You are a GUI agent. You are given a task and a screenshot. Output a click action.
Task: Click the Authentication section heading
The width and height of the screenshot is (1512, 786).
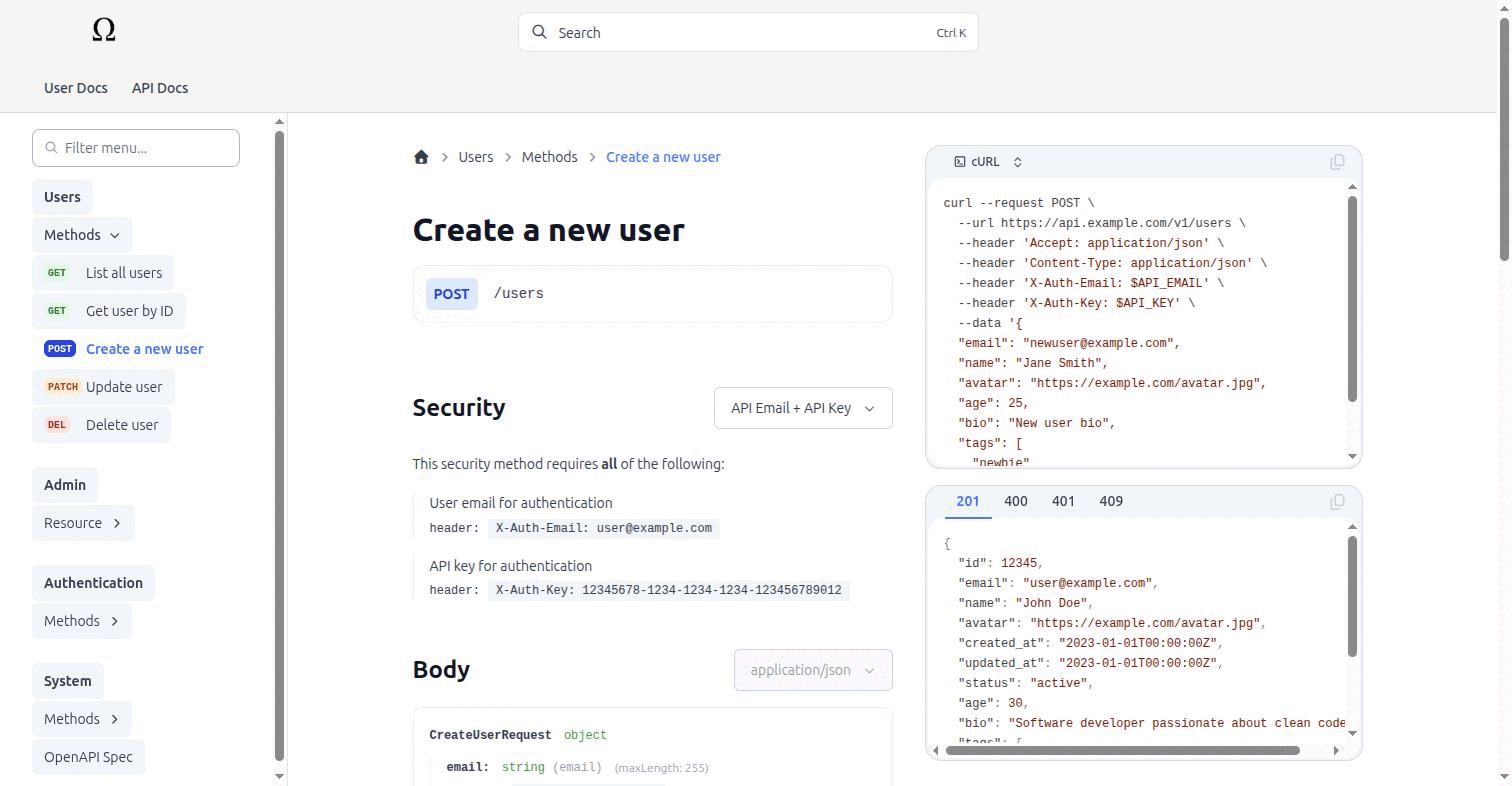[93, 583]
